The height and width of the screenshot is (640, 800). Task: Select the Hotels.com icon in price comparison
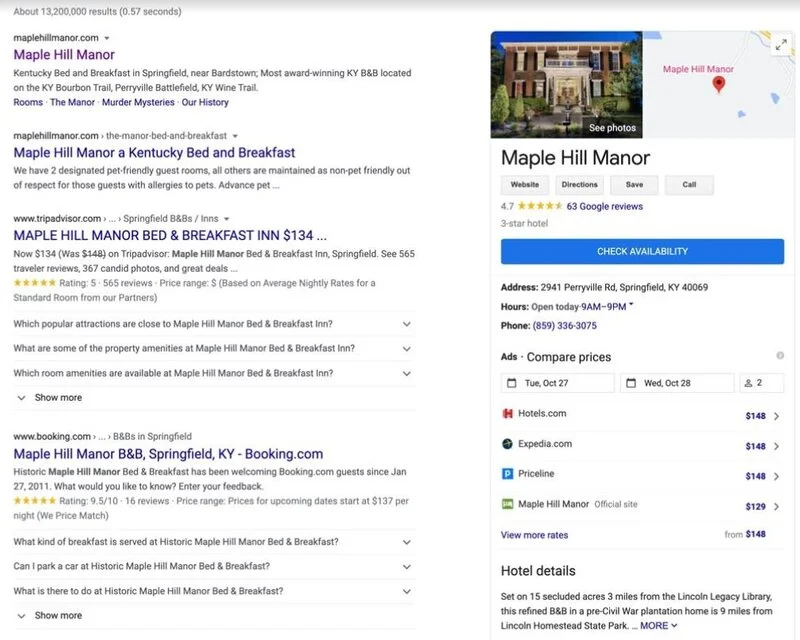pos(509,413)
